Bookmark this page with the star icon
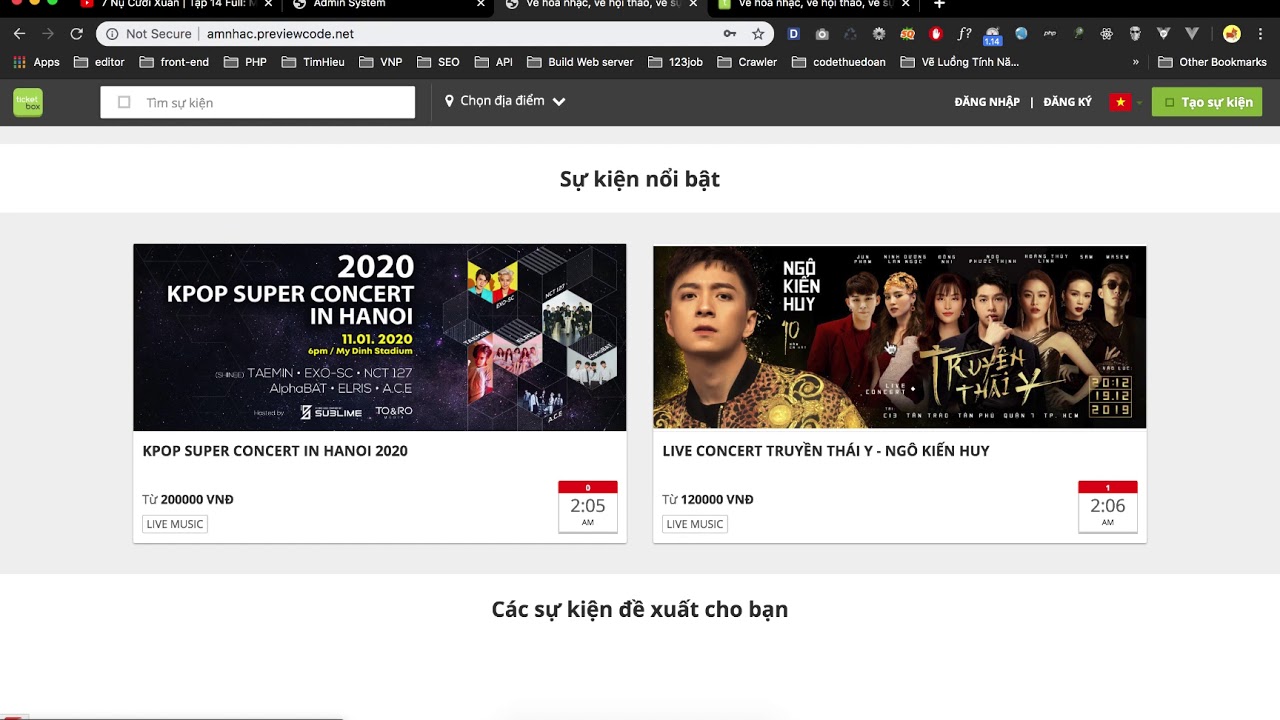The image size is (1280, 720). coord(758,34)
